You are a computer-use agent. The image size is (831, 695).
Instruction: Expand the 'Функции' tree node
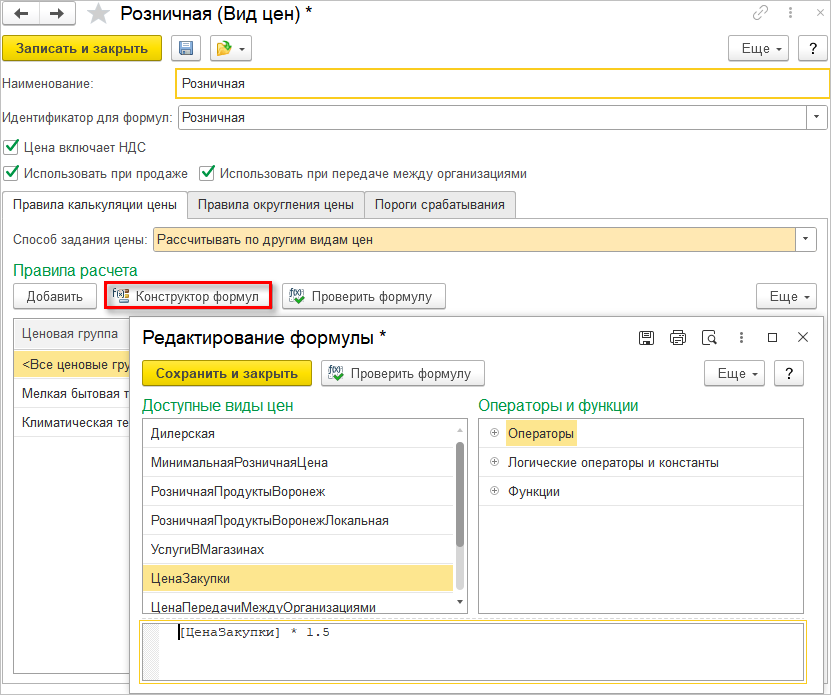494,490
